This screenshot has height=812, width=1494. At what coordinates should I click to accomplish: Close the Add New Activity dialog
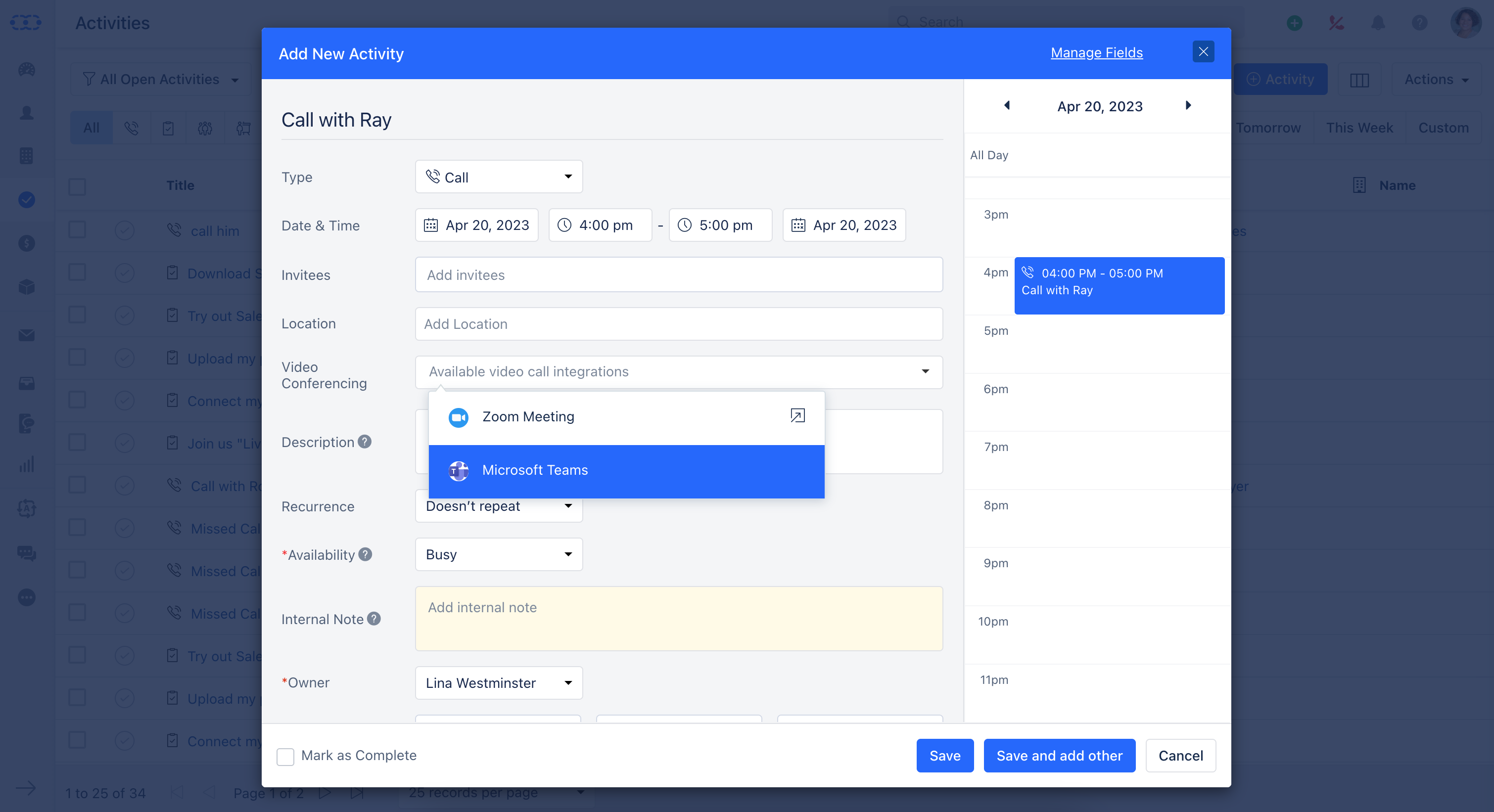pyautogui.click(x=1203, y=51)
